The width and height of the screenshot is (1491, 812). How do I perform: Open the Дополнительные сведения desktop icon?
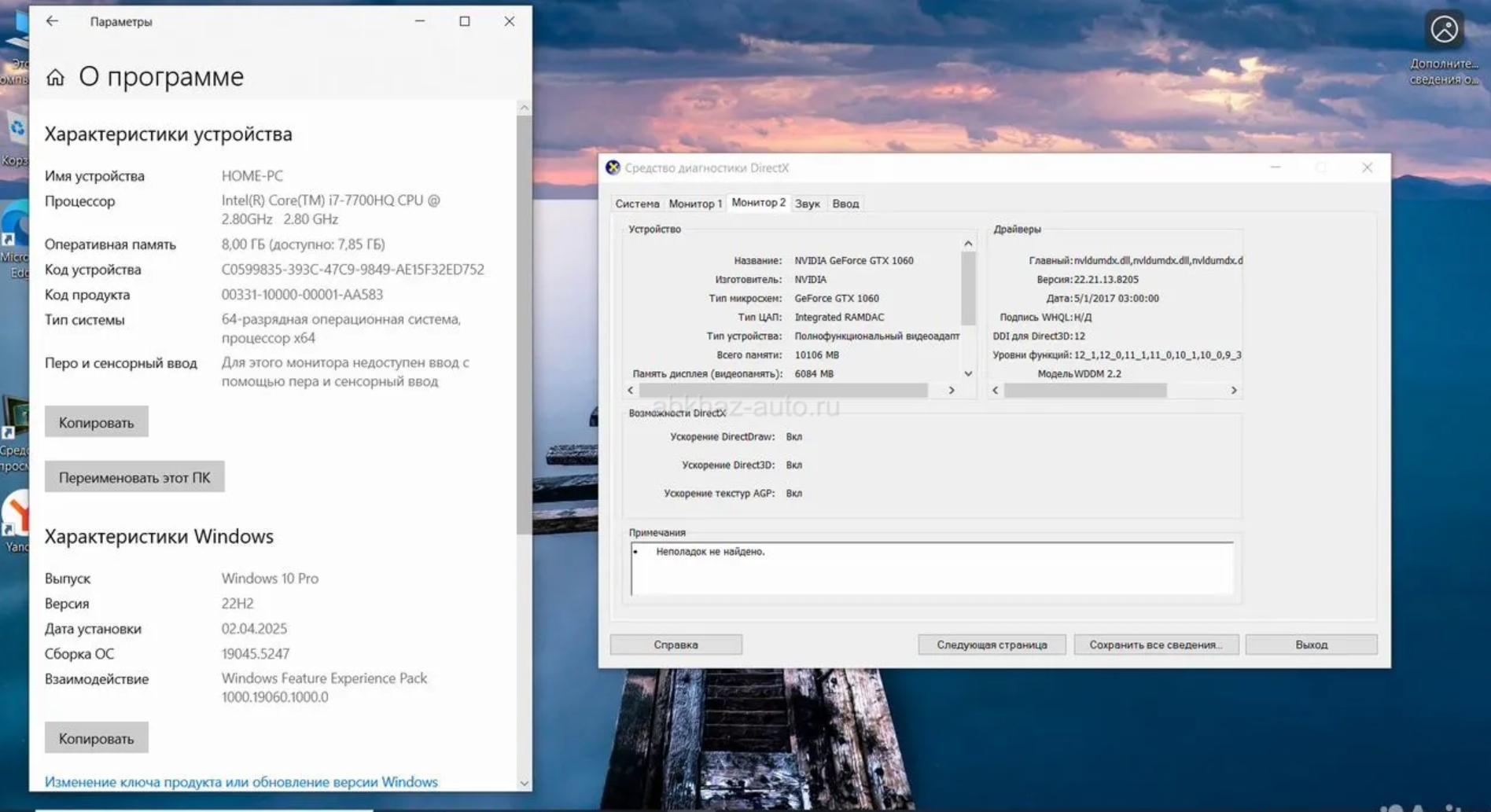1444,31
